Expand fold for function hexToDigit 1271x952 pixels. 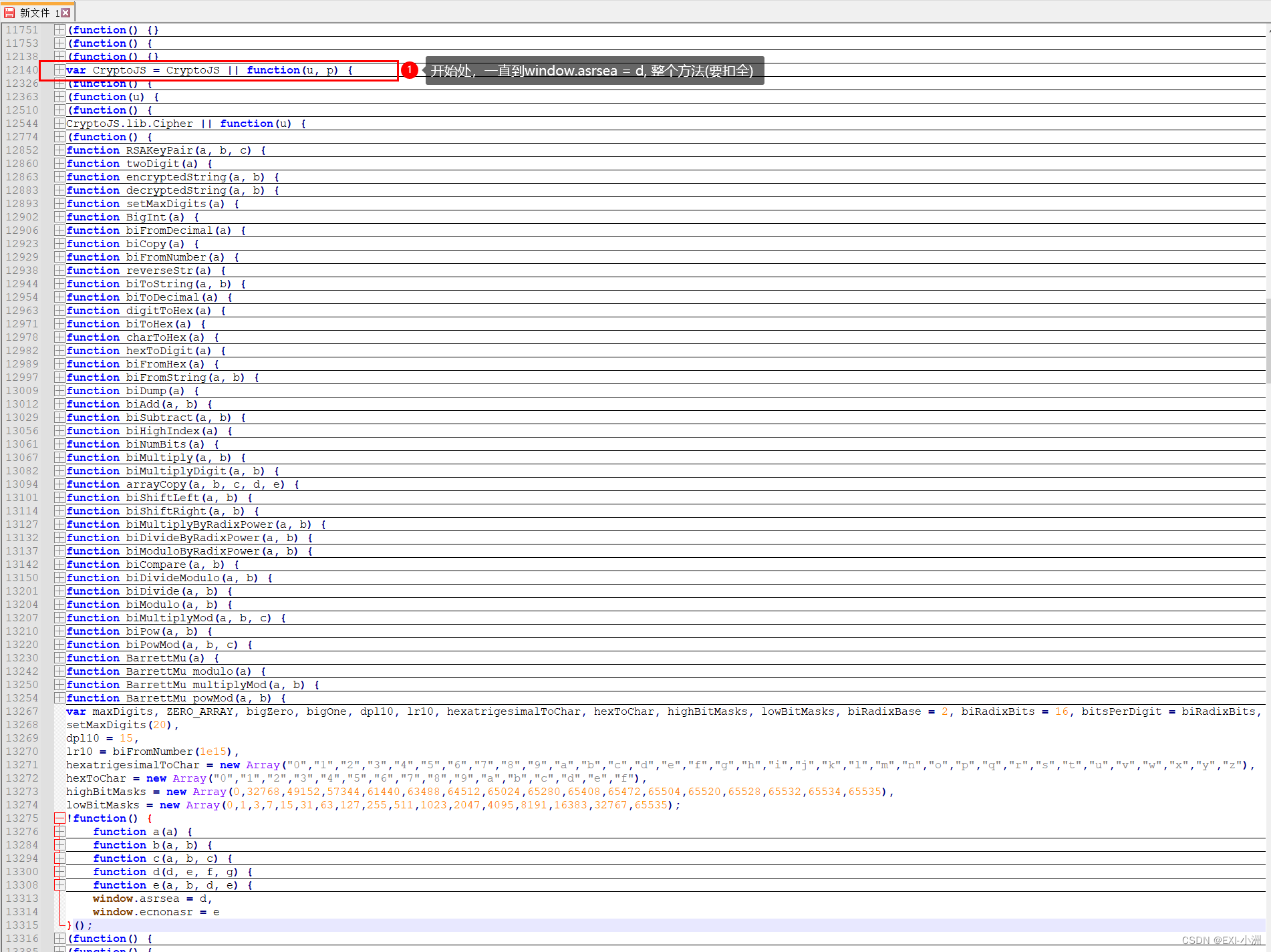(59, 351)
